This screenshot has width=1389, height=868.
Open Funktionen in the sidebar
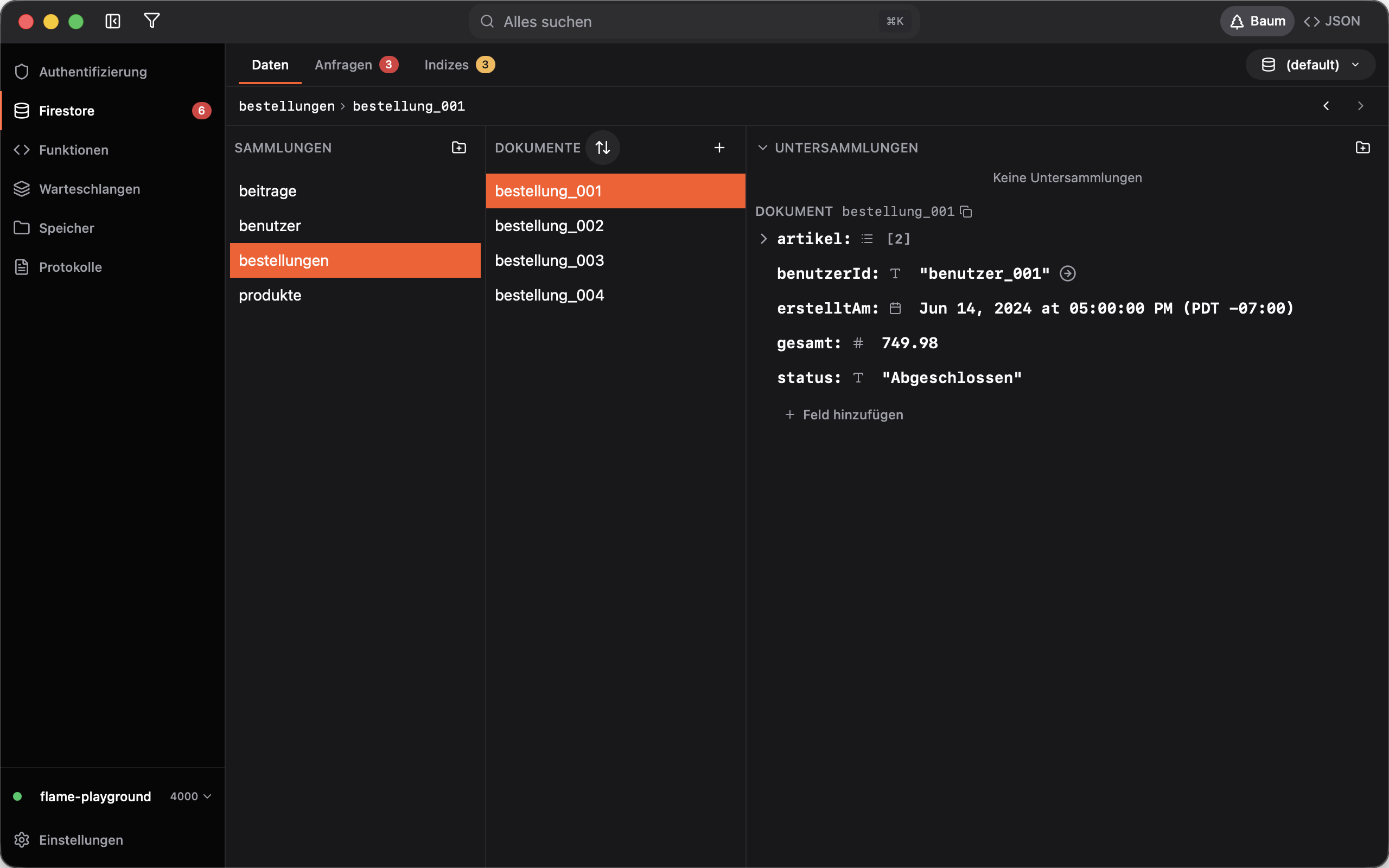112,150
